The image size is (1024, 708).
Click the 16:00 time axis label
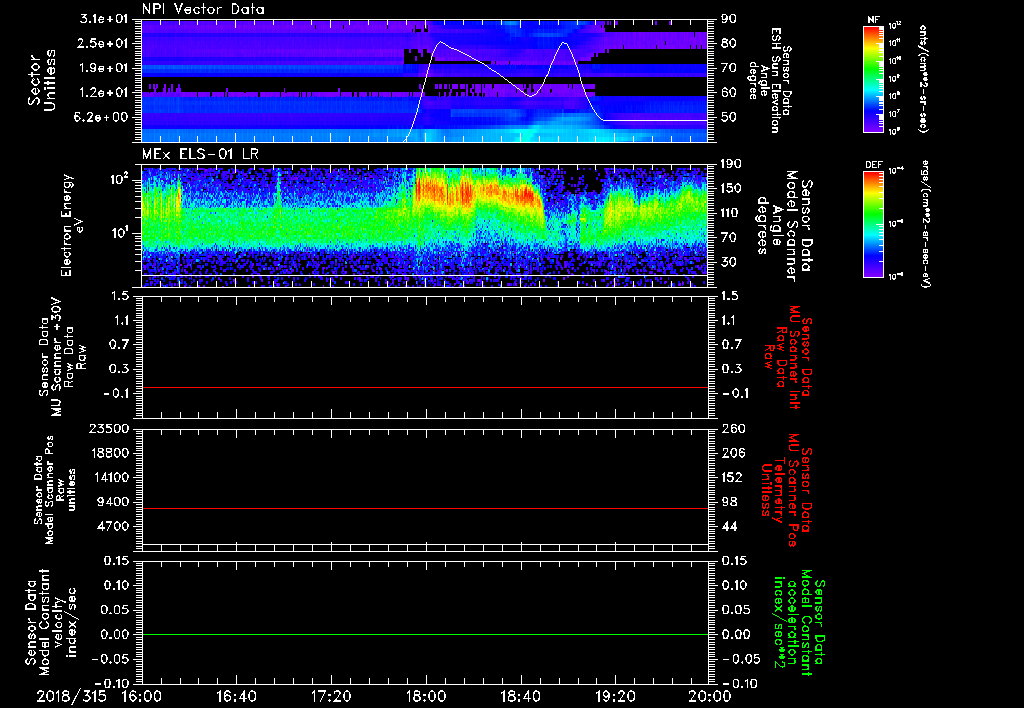(142, 696)
